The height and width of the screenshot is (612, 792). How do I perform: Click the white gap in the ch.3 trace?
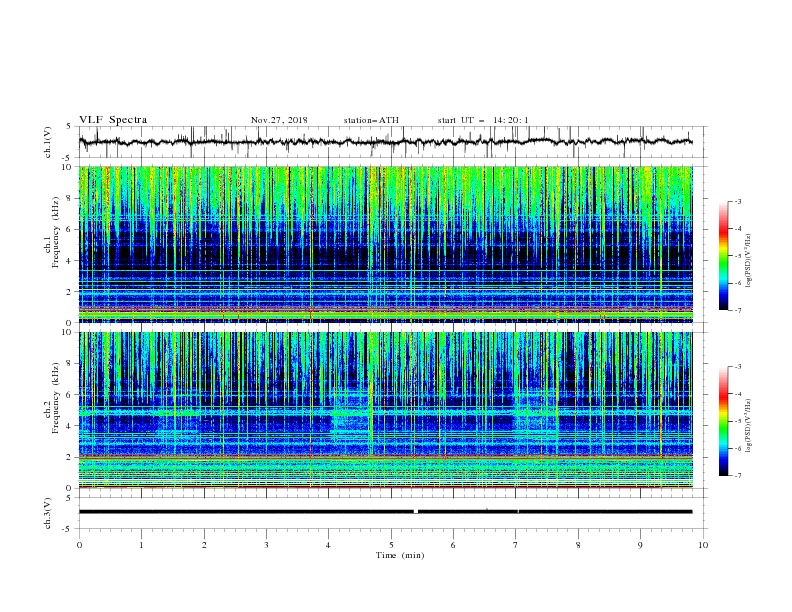(x=416, y=512)
